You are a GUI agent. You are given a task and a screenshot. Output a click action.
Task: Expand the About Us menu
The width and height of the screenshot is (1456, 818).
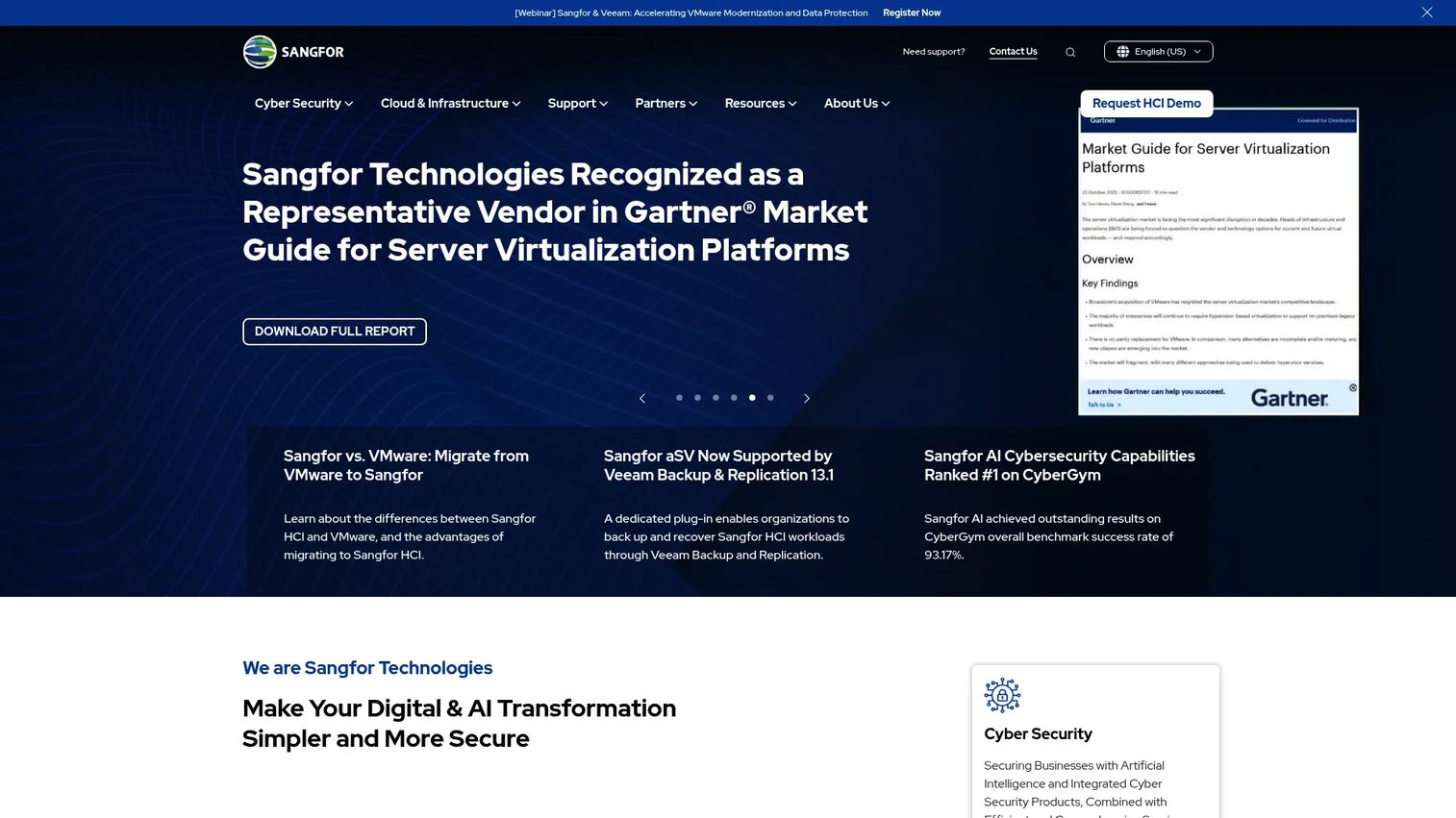(x=857, y=104)
